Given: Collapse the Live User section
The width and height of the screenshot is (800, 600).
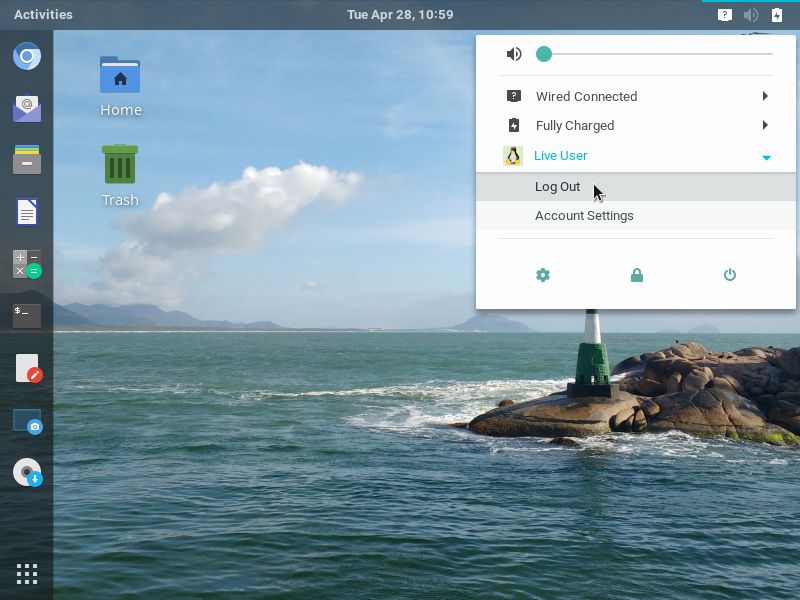Looking at the screenshot, I should click(766, 157).
